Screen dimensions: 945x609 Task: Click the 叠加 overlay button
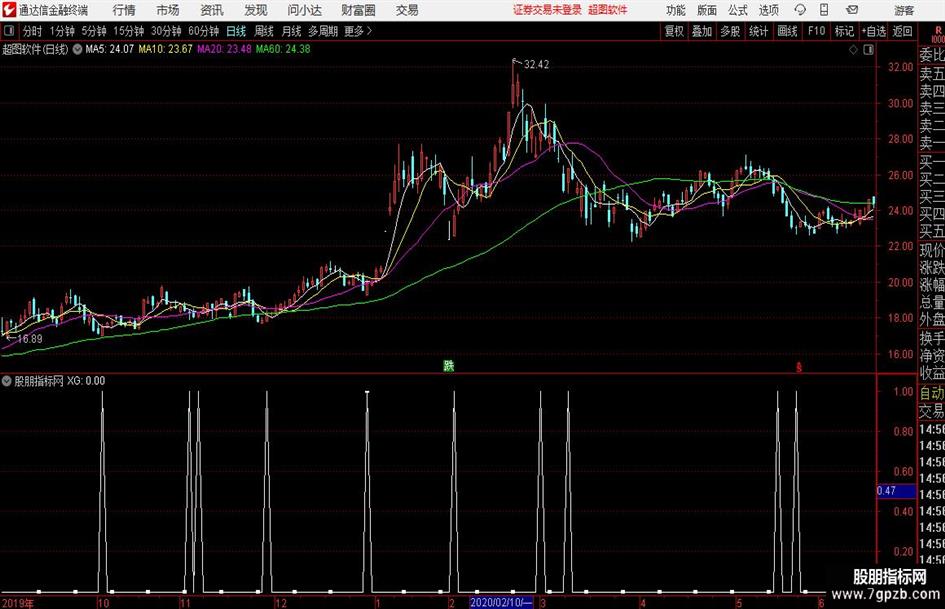pyautogui.click(x=702, y=31)
